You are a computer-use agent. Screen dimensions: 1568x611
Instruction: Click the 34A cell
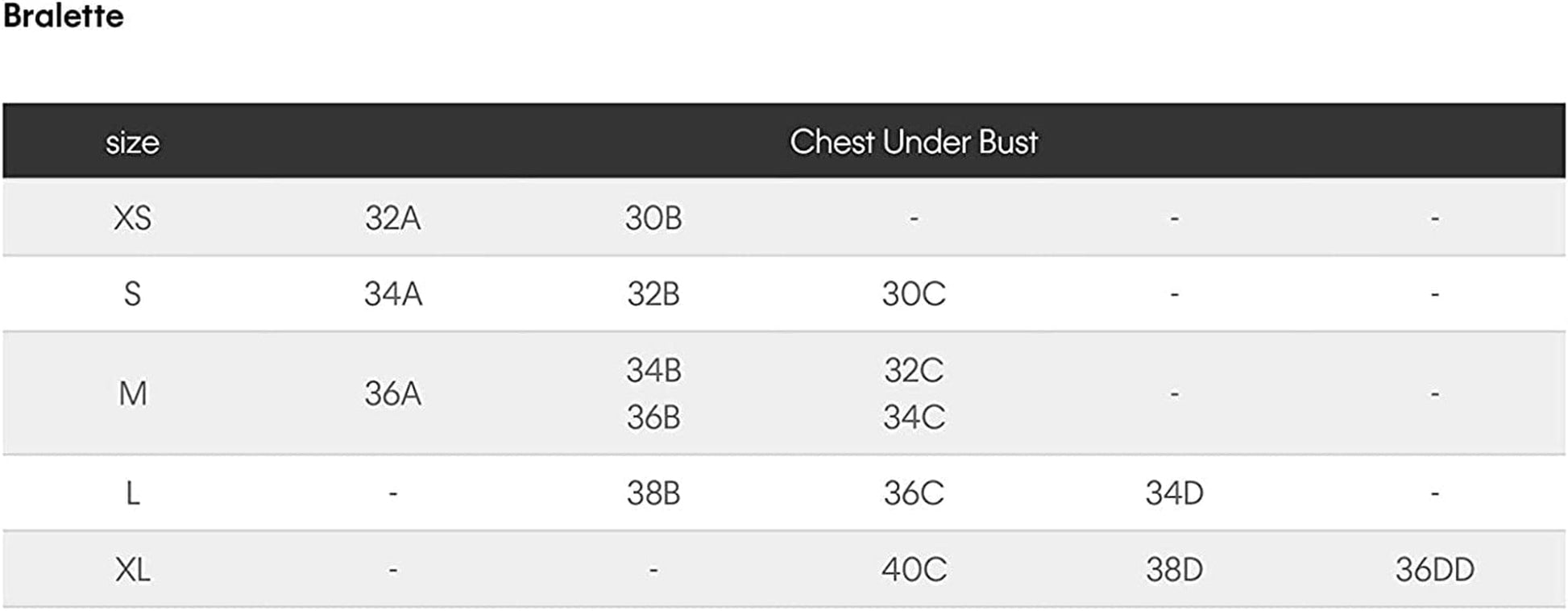click(x=392, y=293)
